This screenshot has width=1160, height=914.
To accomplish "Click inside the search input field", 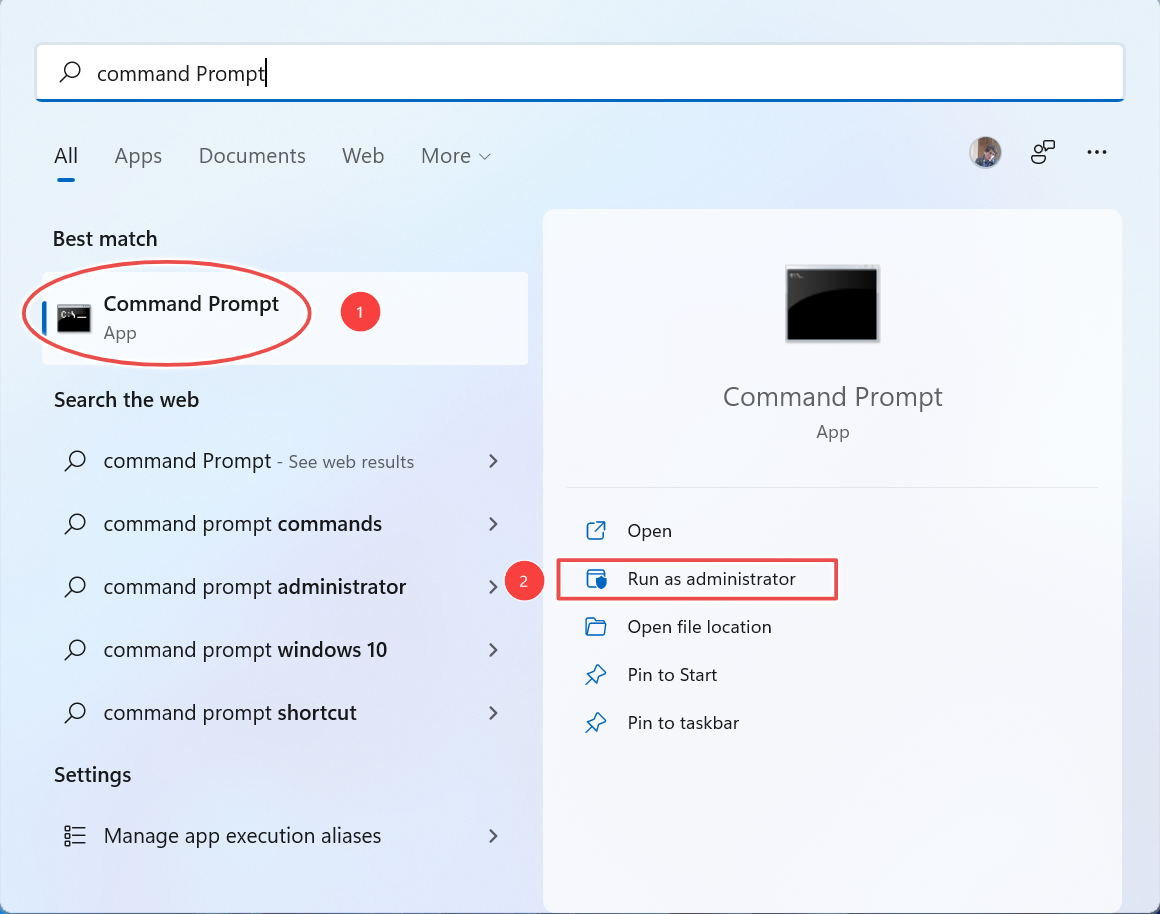I will coord(600,73).
